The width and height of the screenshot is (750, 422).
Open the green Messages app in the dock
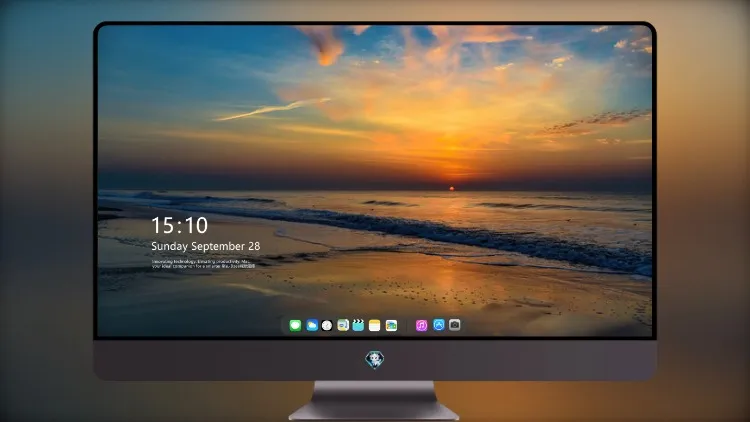pyautogui.click(x=295, y=325)
